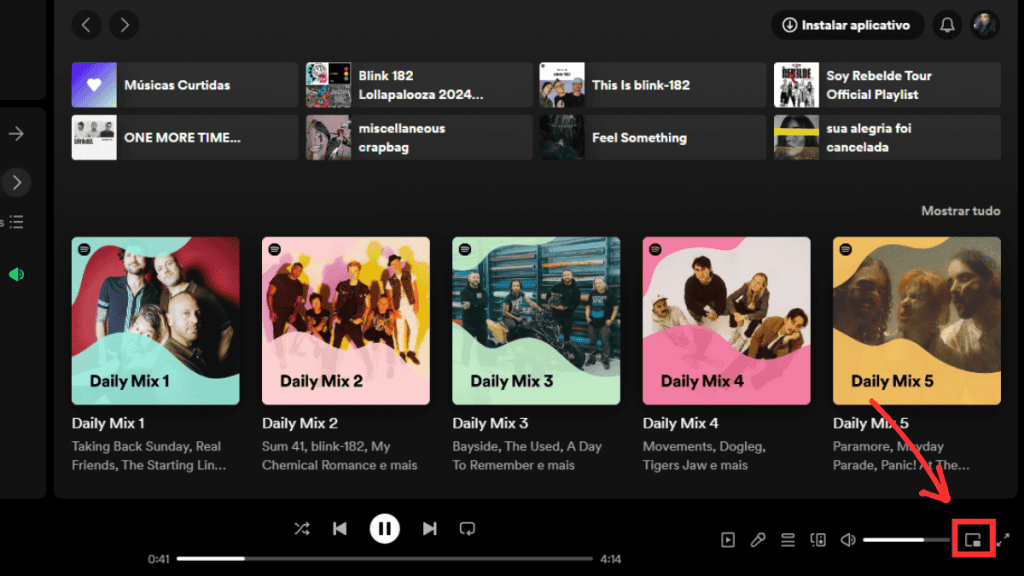Adjust the volume slider

point(905,539)
